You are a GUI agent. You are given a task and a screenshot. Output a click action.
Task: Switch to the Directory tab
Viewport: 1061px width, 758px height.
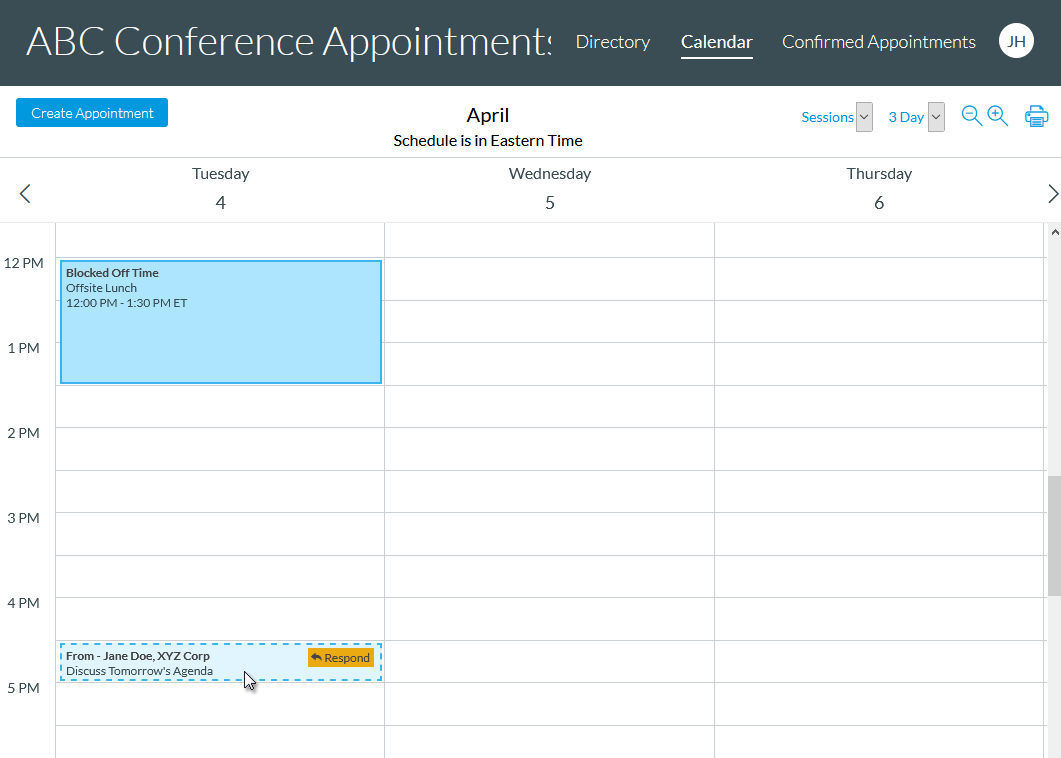point(613,42)
